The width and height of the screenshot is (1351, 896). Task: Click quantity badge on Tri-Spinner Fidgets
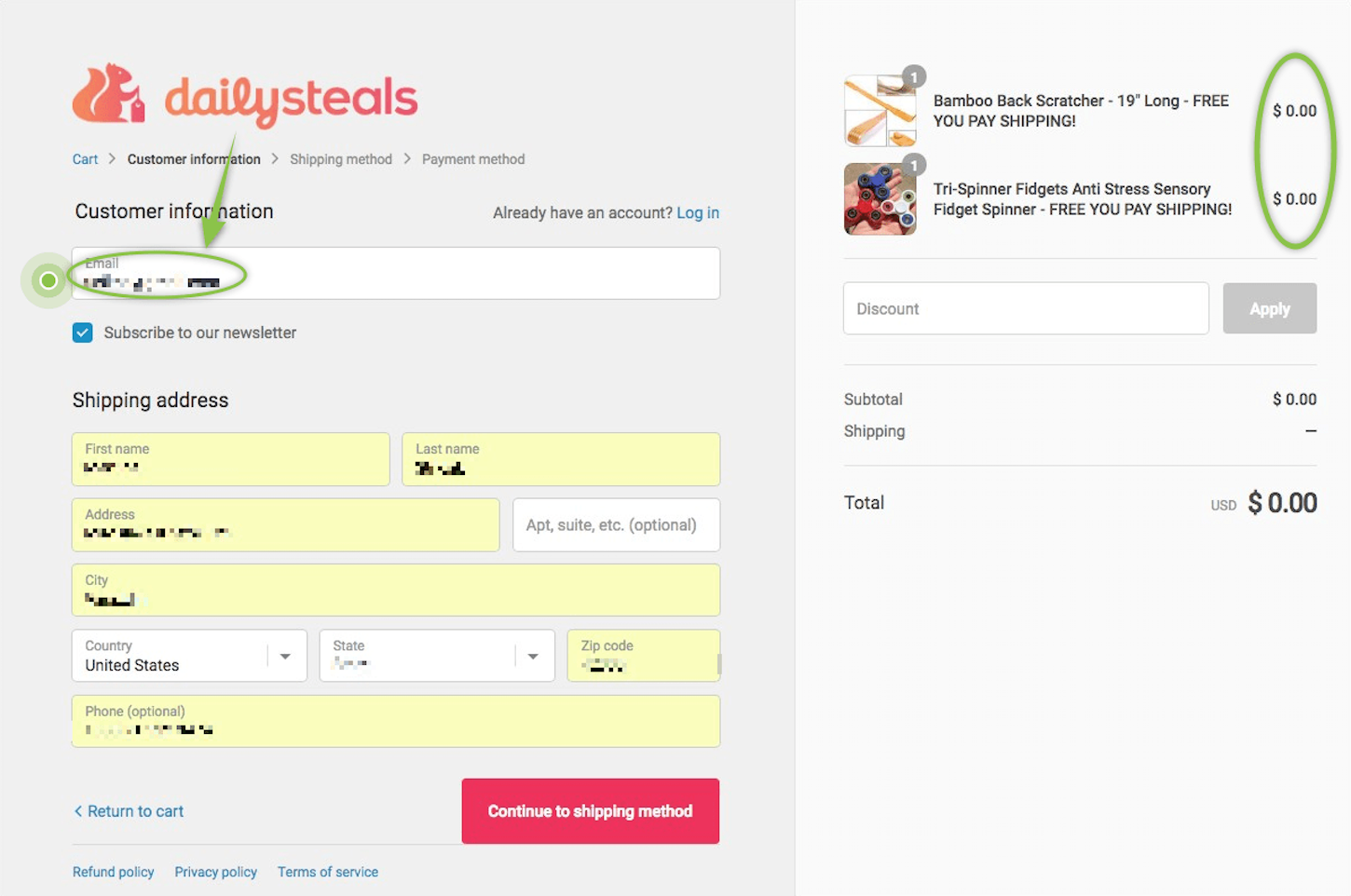(x=914, y=165)
